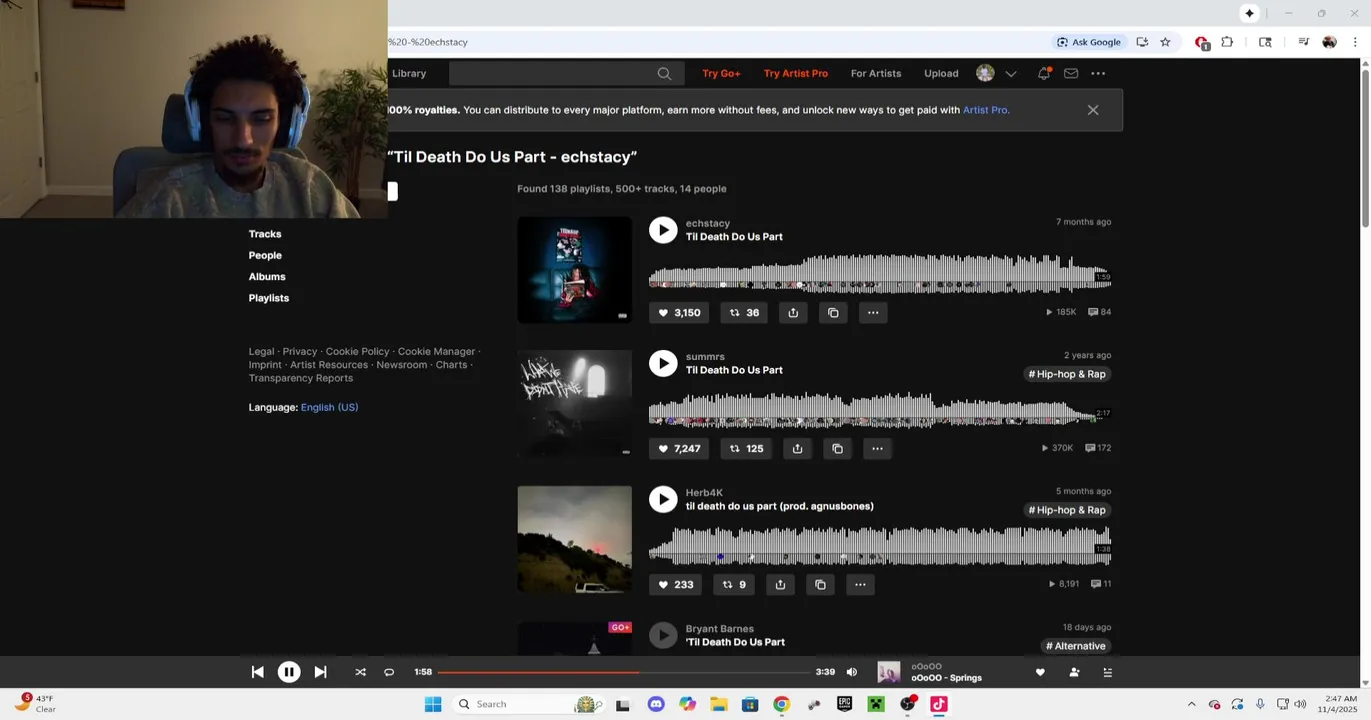1371x720 pixels.
Task: Play Herb4K's til death do us part
Action: point(663,499)
